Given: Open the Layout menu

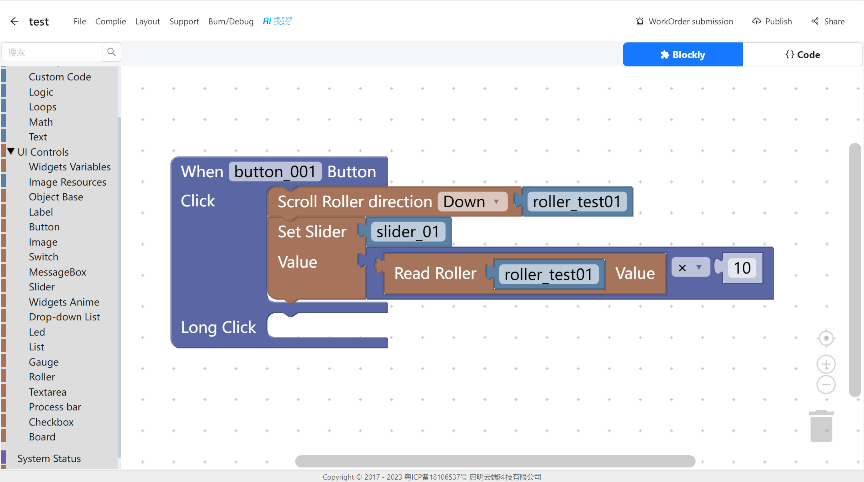Looking at the screenshot, I should (148, 21).
